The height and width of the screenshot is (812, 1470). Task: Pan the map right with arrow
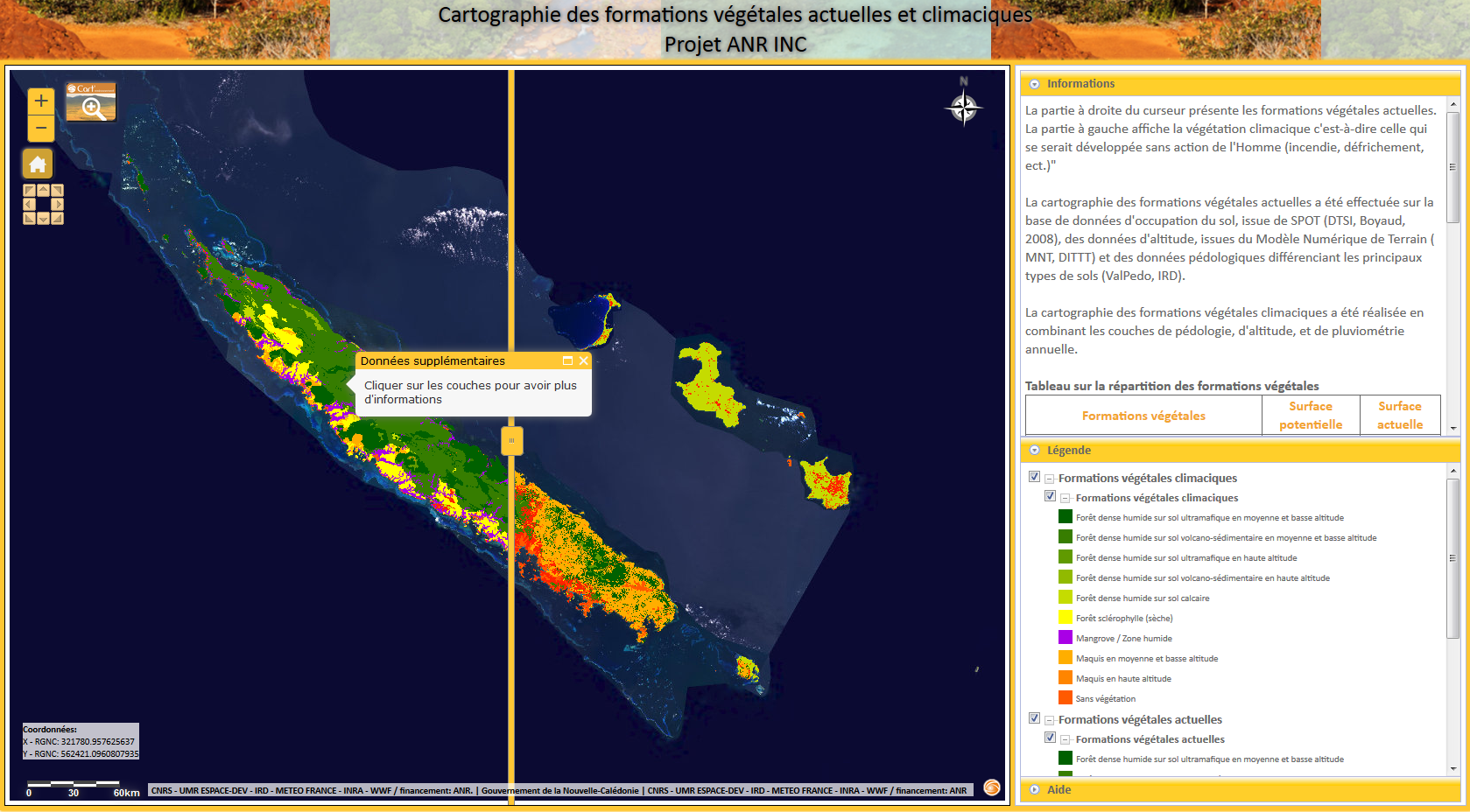click(58, 205)
